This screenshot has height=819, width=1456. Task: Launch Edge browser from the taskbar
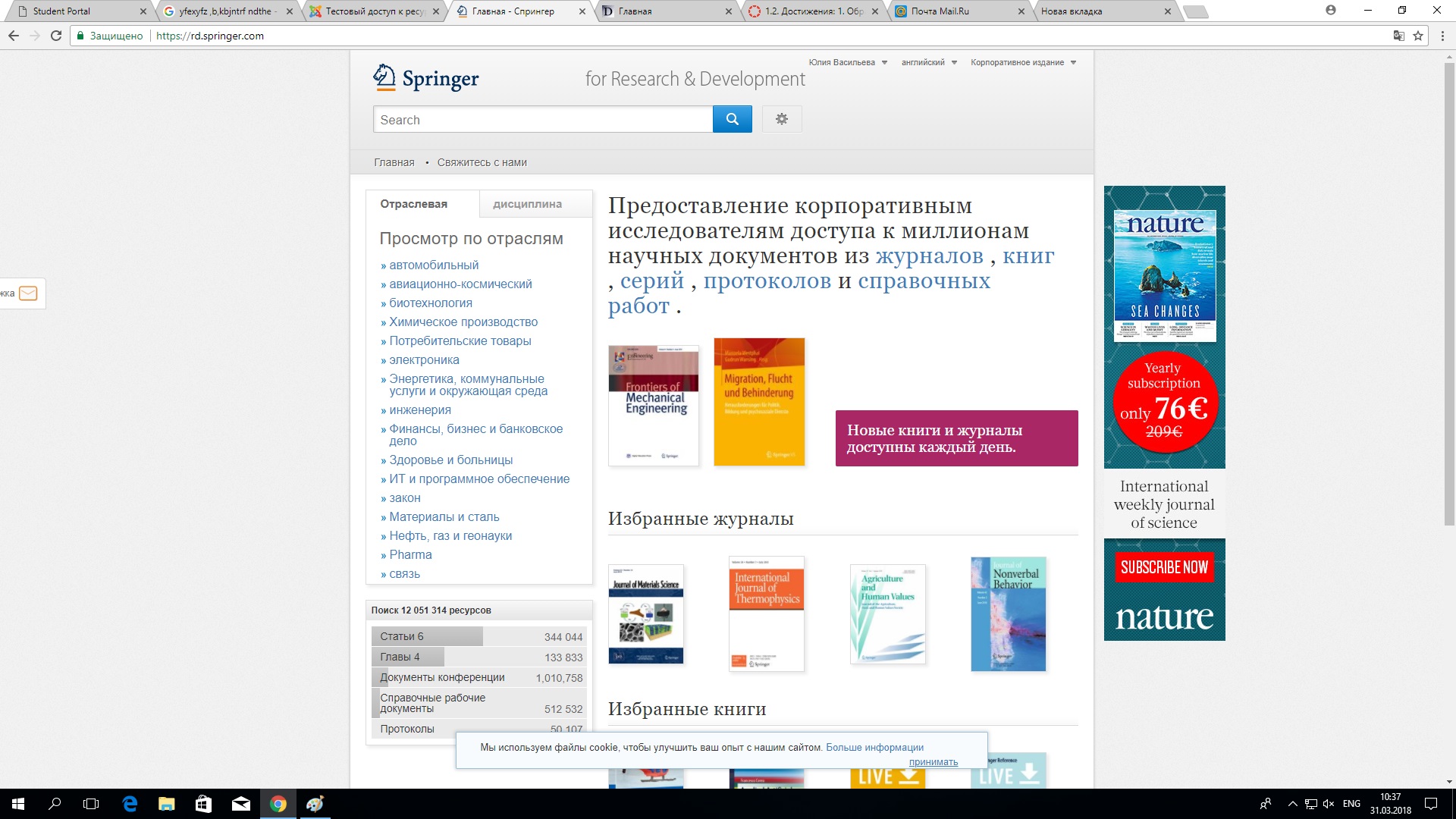(130, 804)
